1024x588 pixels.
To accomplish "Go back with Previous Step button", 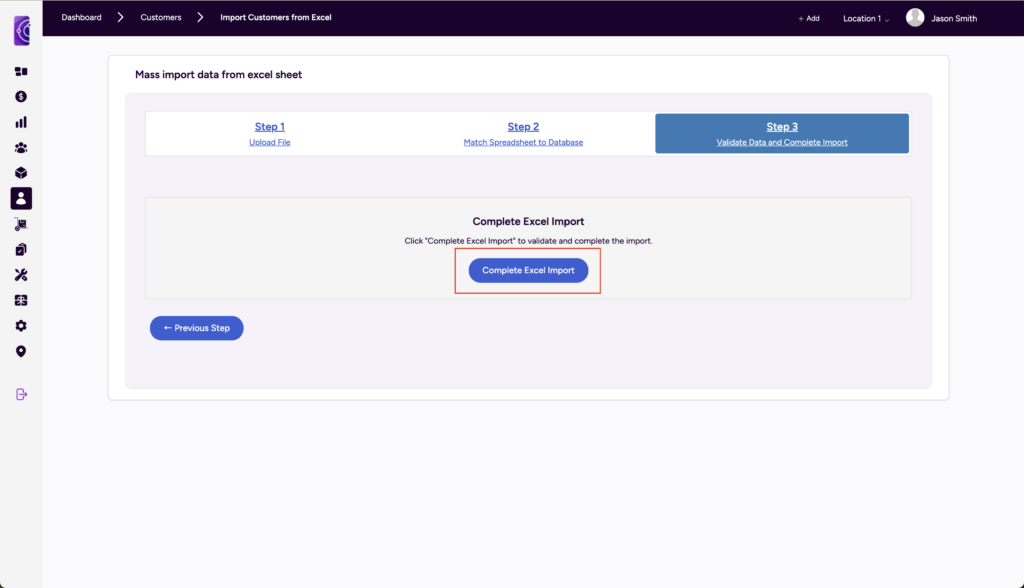I will click(197, 328).
